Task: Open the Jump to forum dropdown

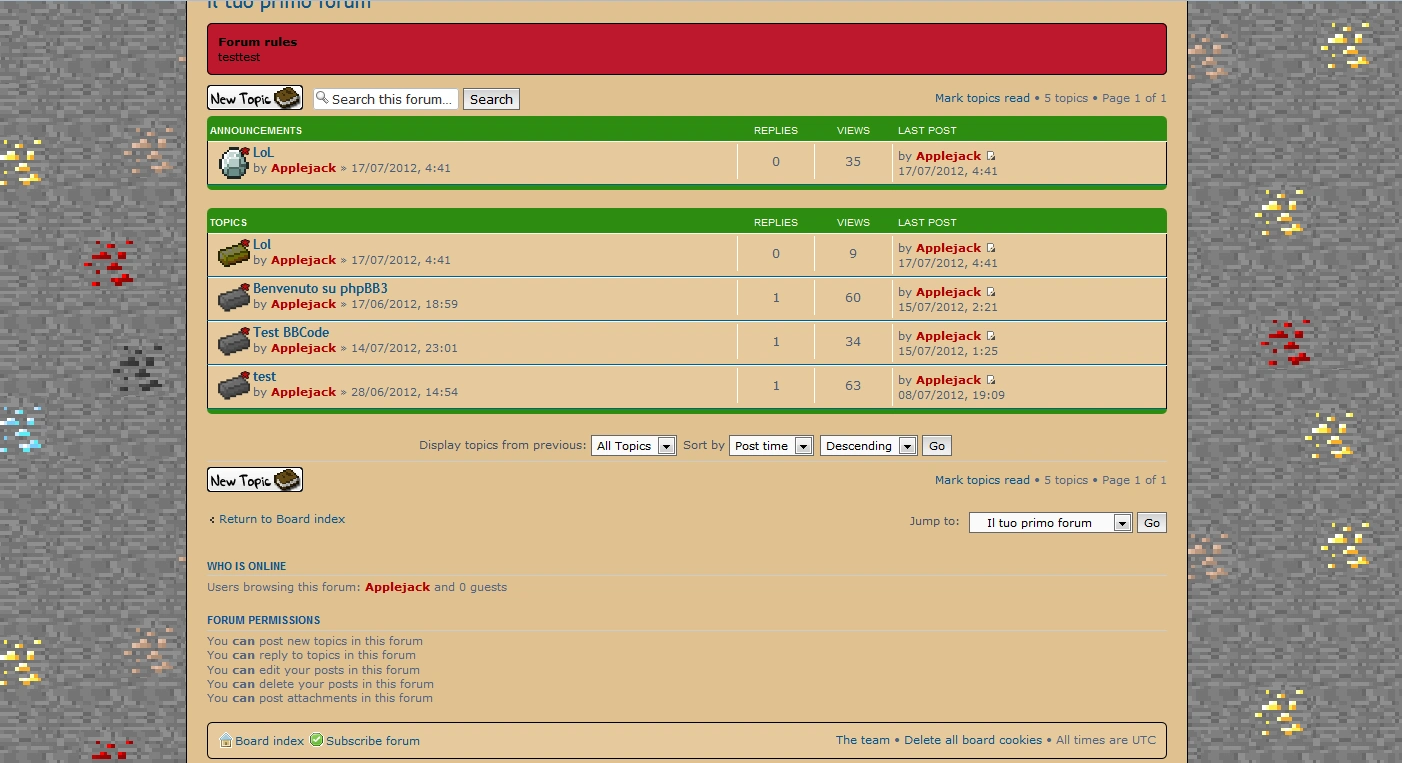Action: (1050, 522)
